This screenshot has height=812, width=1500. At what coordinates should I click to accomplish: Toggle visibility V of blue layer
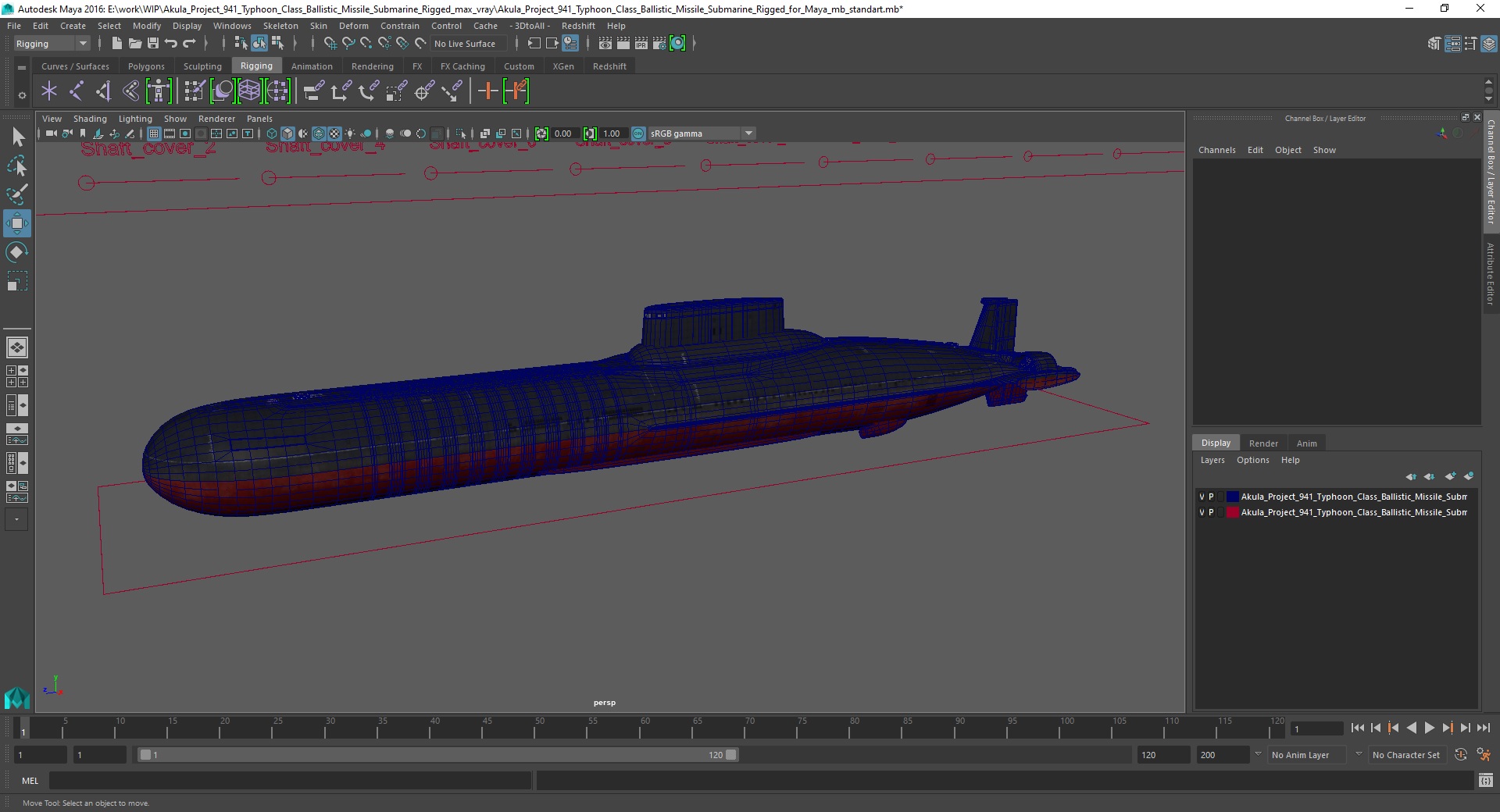coord(1202,497)
